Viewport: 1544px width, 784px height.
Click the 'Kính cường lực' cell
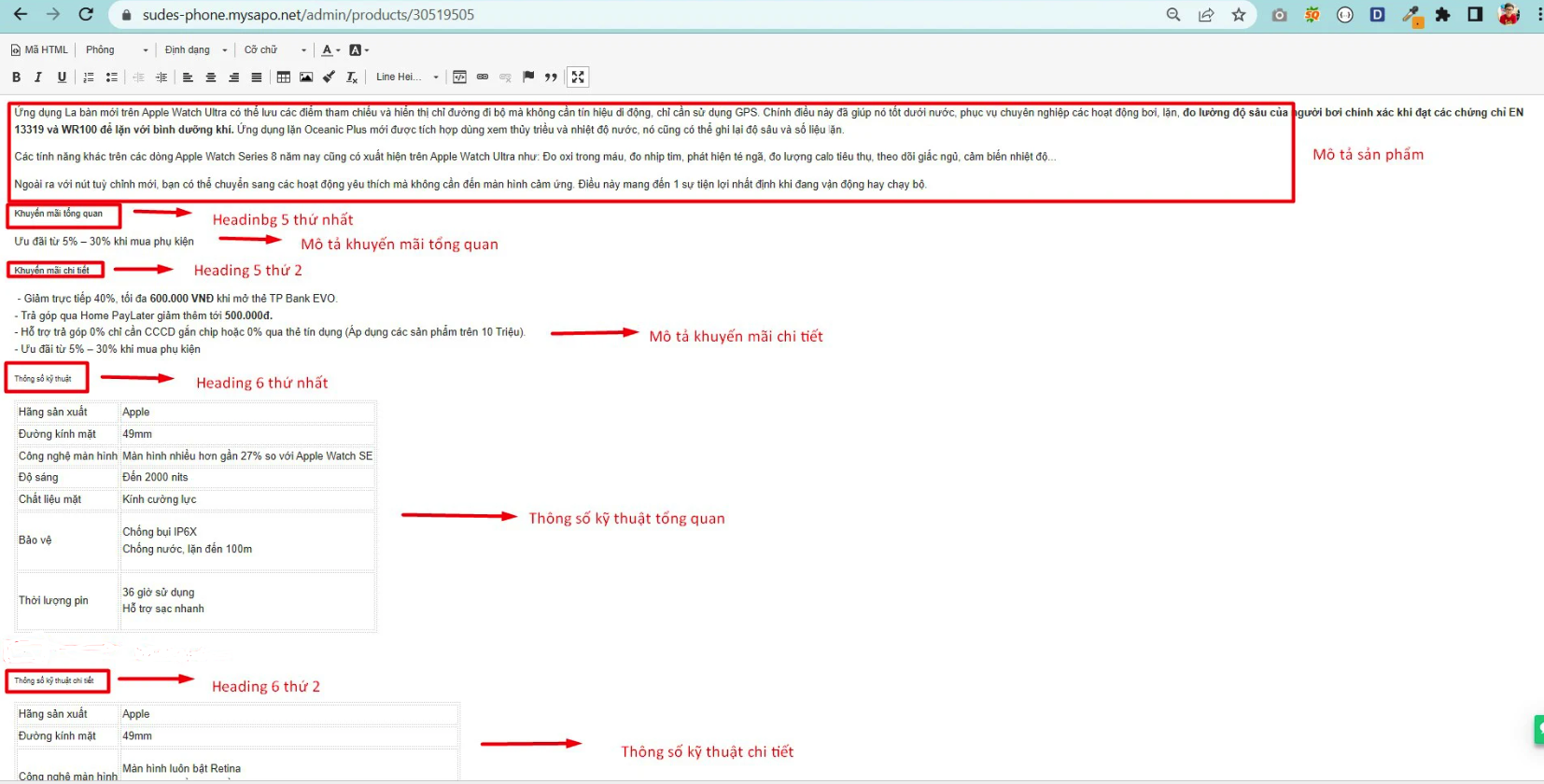pos(247,499)
